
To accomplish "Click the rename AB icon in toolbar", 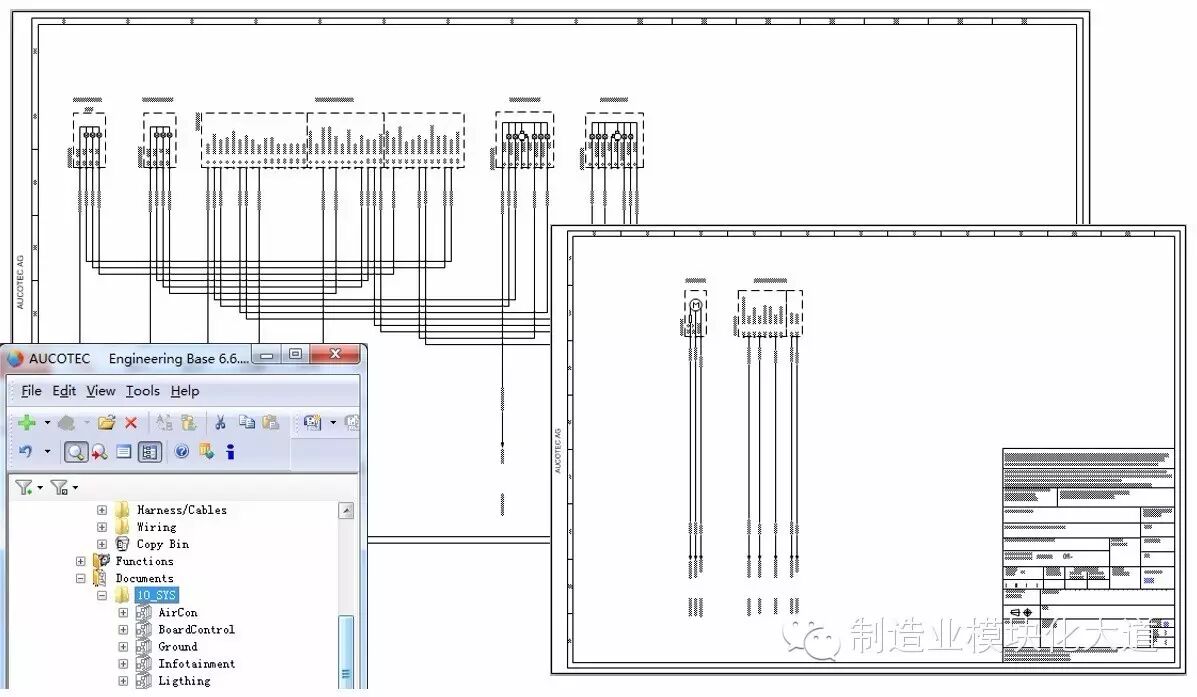I will point(164,422).
